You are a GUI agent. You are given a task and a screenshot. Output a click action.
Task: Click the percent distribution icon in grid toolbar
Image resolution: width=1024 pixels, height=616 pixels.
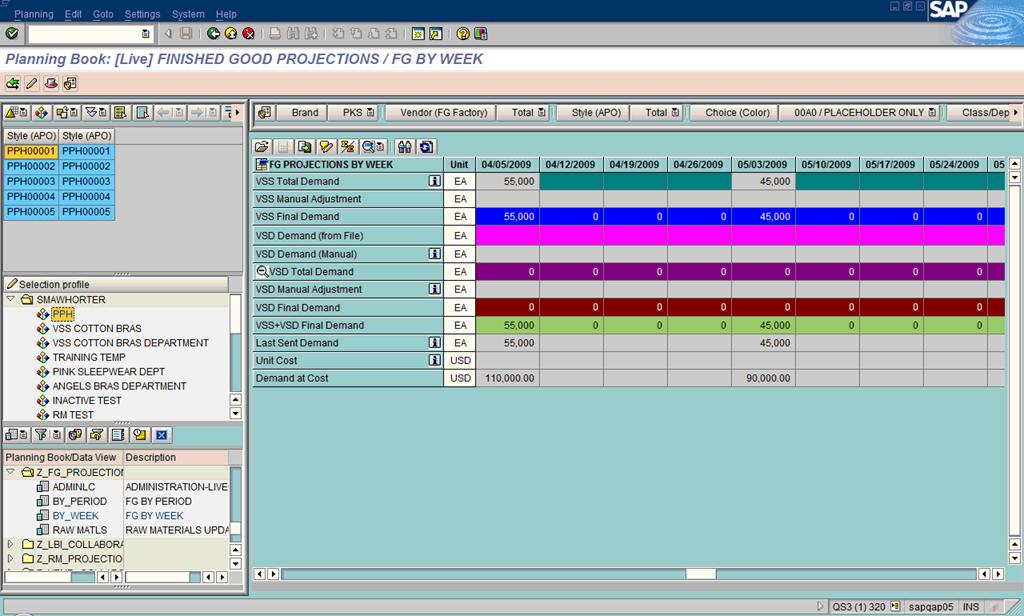click(x=348, y=147)
